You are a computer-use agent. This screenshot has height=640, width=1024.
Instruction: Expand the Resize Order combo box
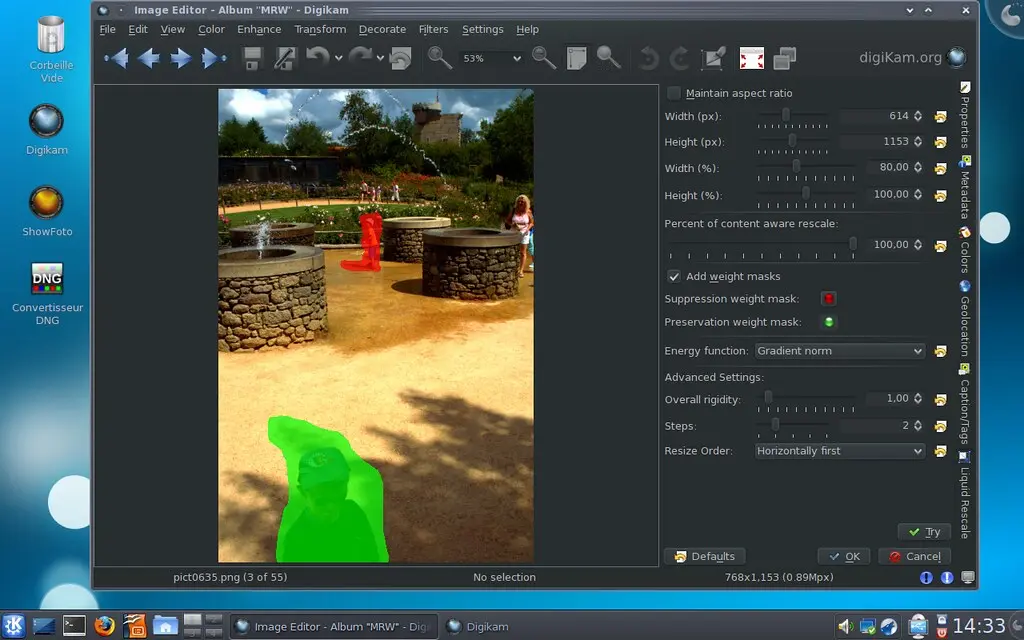tap(839, 451)
